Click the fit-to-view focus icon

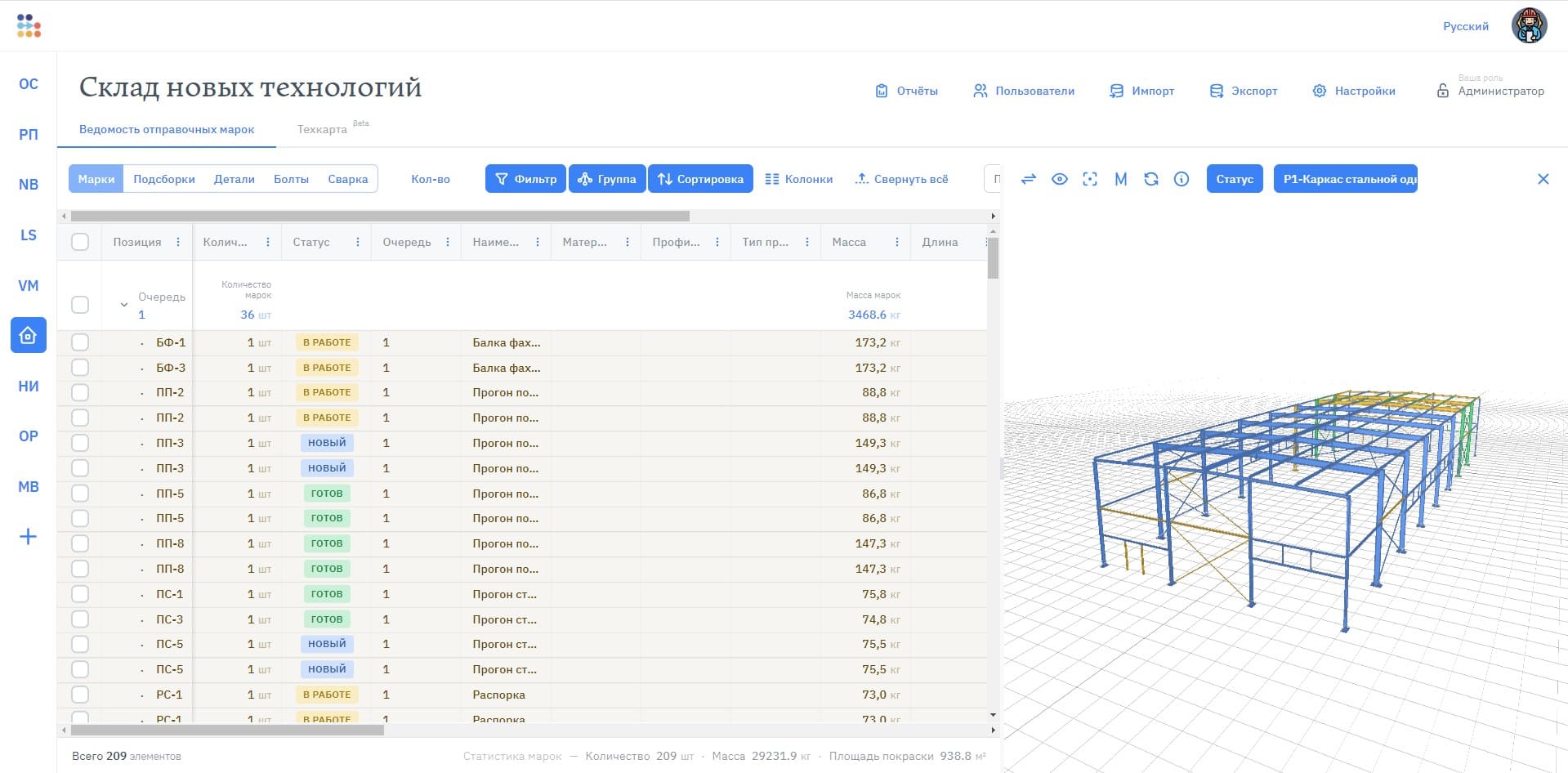click(x=1090, y=179)
